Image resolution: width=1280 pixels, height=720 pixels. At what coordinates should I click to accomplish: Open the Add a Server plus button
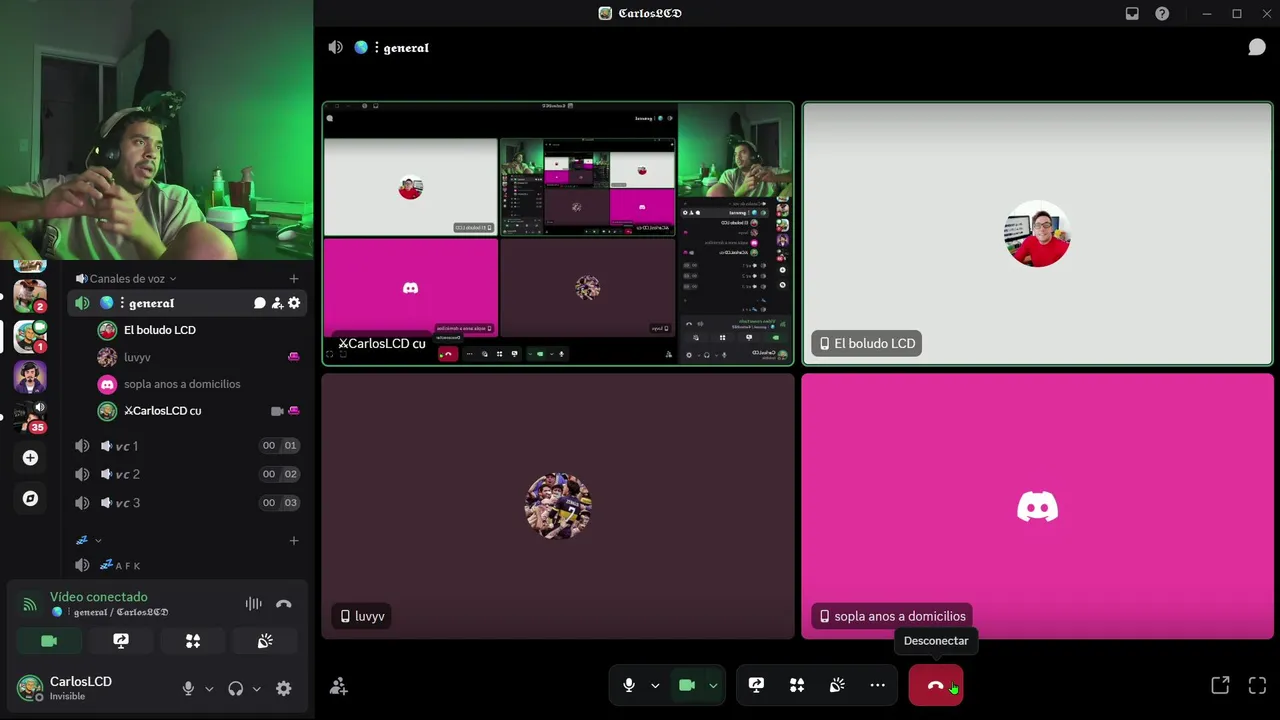tap(30, 458)
